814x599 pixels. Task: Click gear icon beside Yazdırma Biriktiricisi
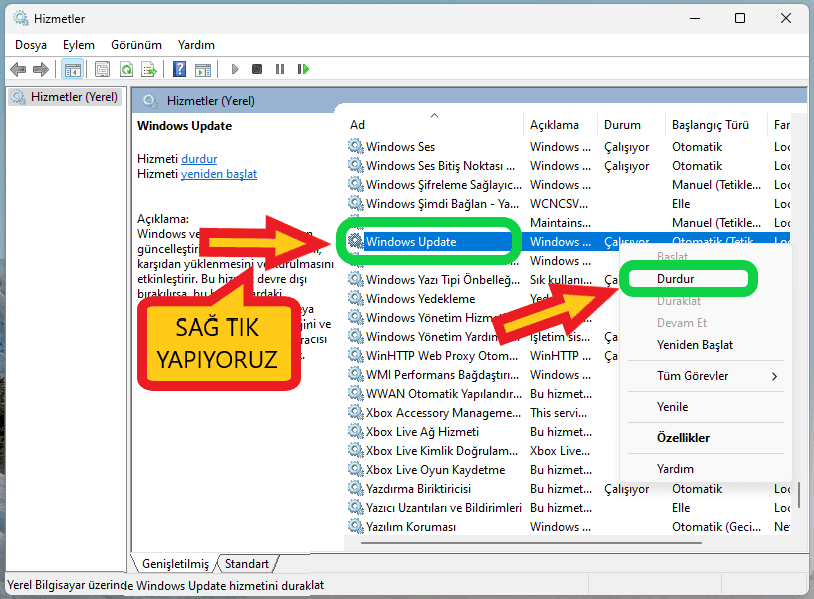point(356,488)
